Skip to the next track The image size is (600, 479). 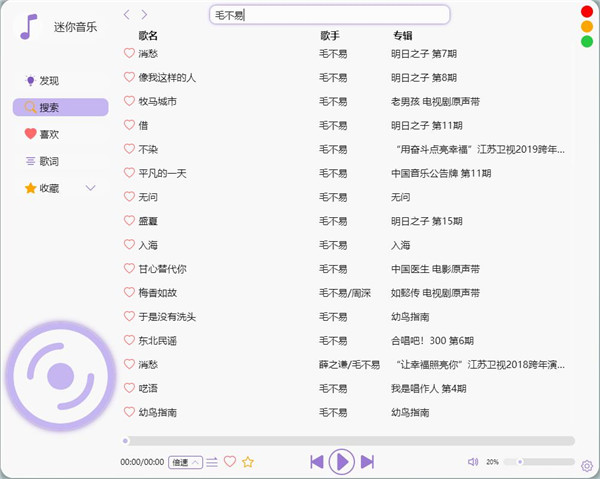[x=367, y=462]
